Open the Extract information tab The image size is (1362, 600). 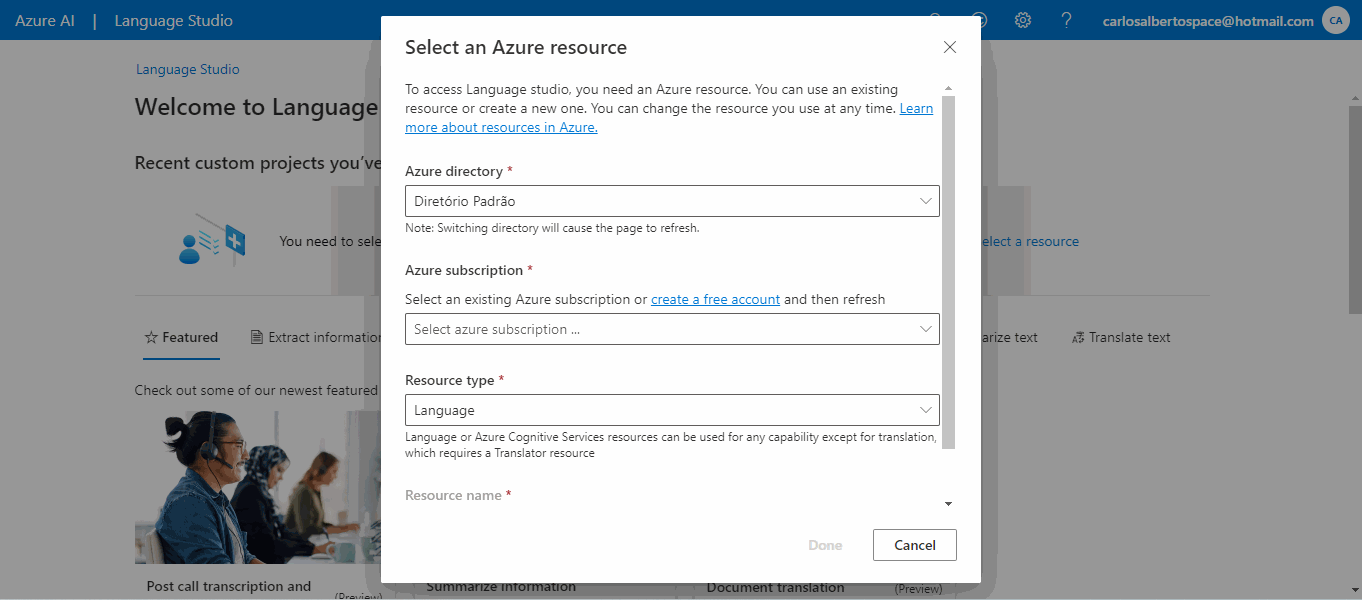pyautogui.click(x=318, y=338)
